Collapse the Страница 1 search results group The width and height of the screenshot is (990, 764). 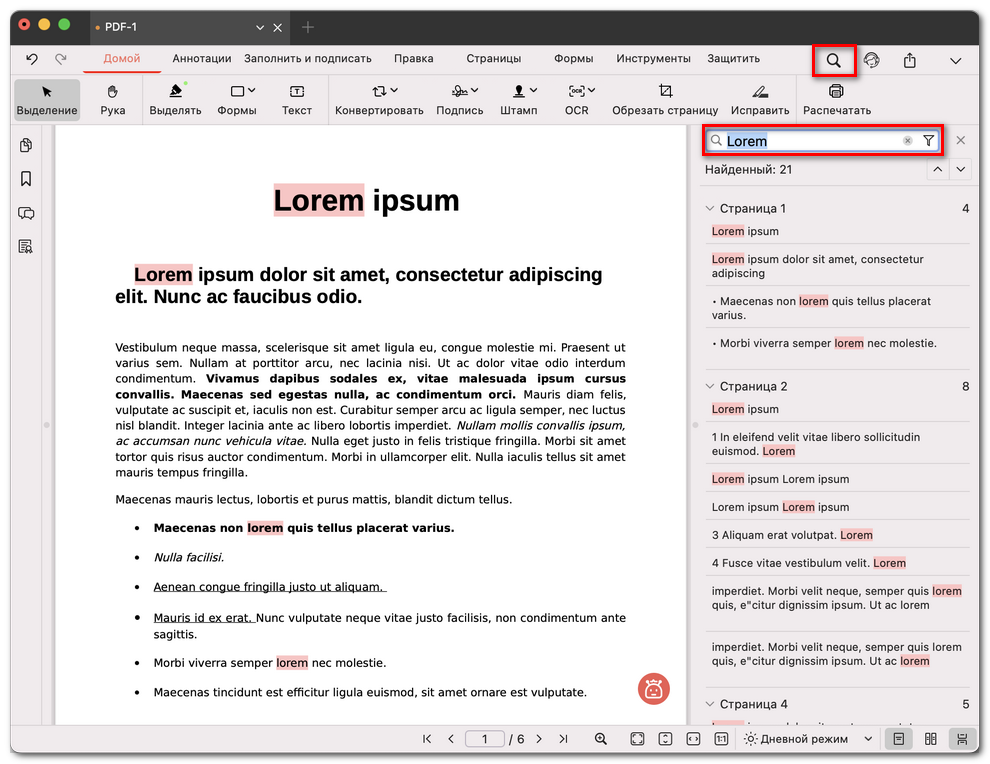click(x=711, y=208)
